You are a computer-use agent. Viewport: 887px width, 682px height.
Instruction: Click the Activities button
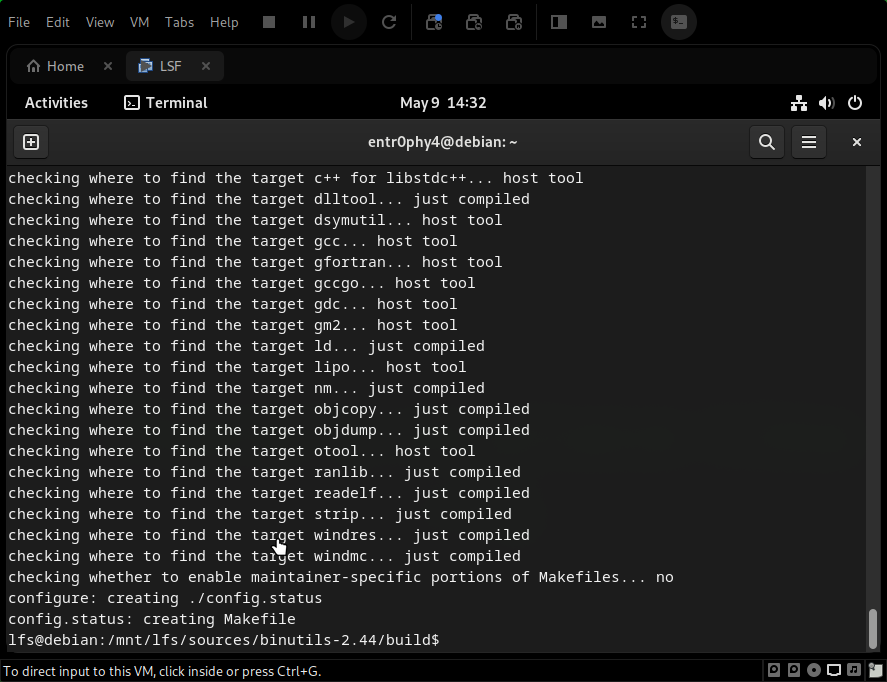click(56, 103)
